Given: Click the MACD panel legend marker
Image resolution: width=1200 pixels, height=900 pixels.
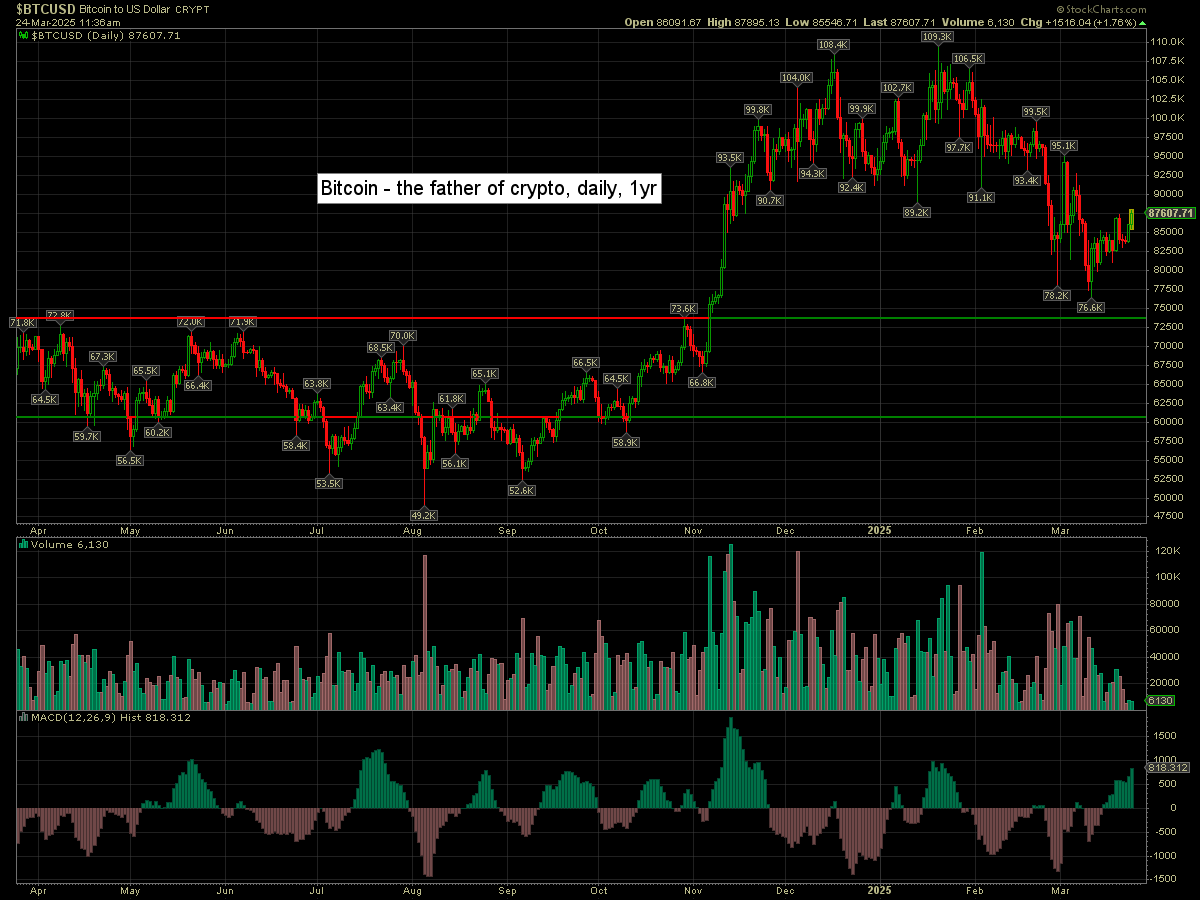Looking at the screenshot, I should click(24, 717).
